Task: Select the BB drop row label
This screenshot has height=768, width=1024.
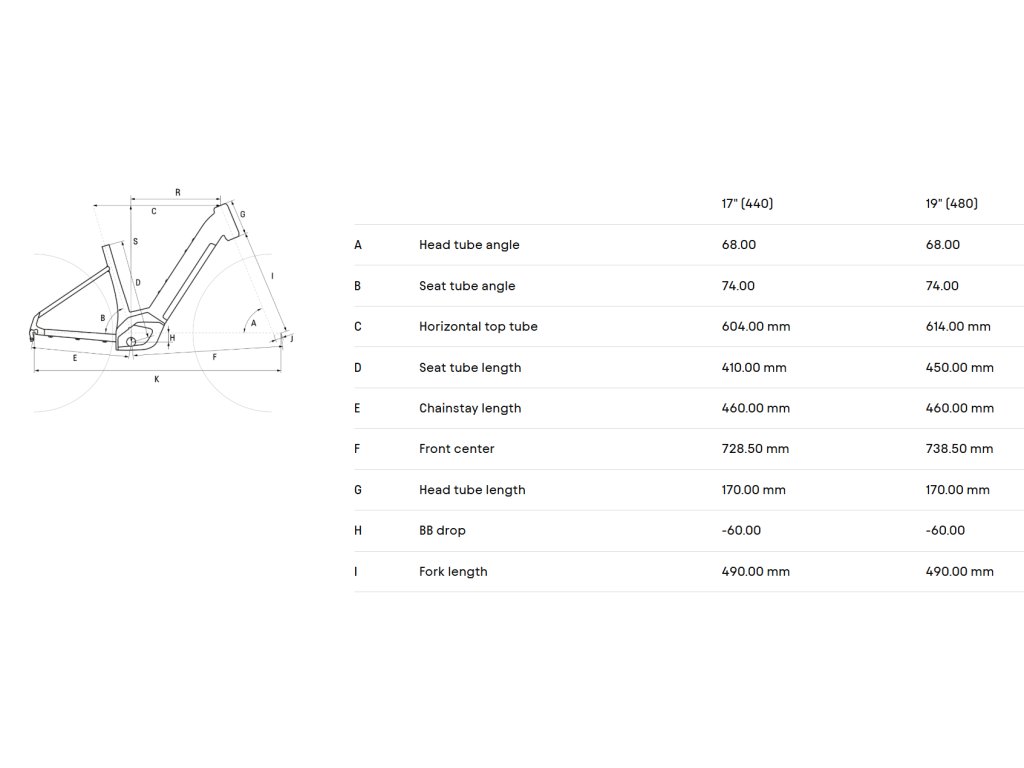Action: click(x=442, y=531)
